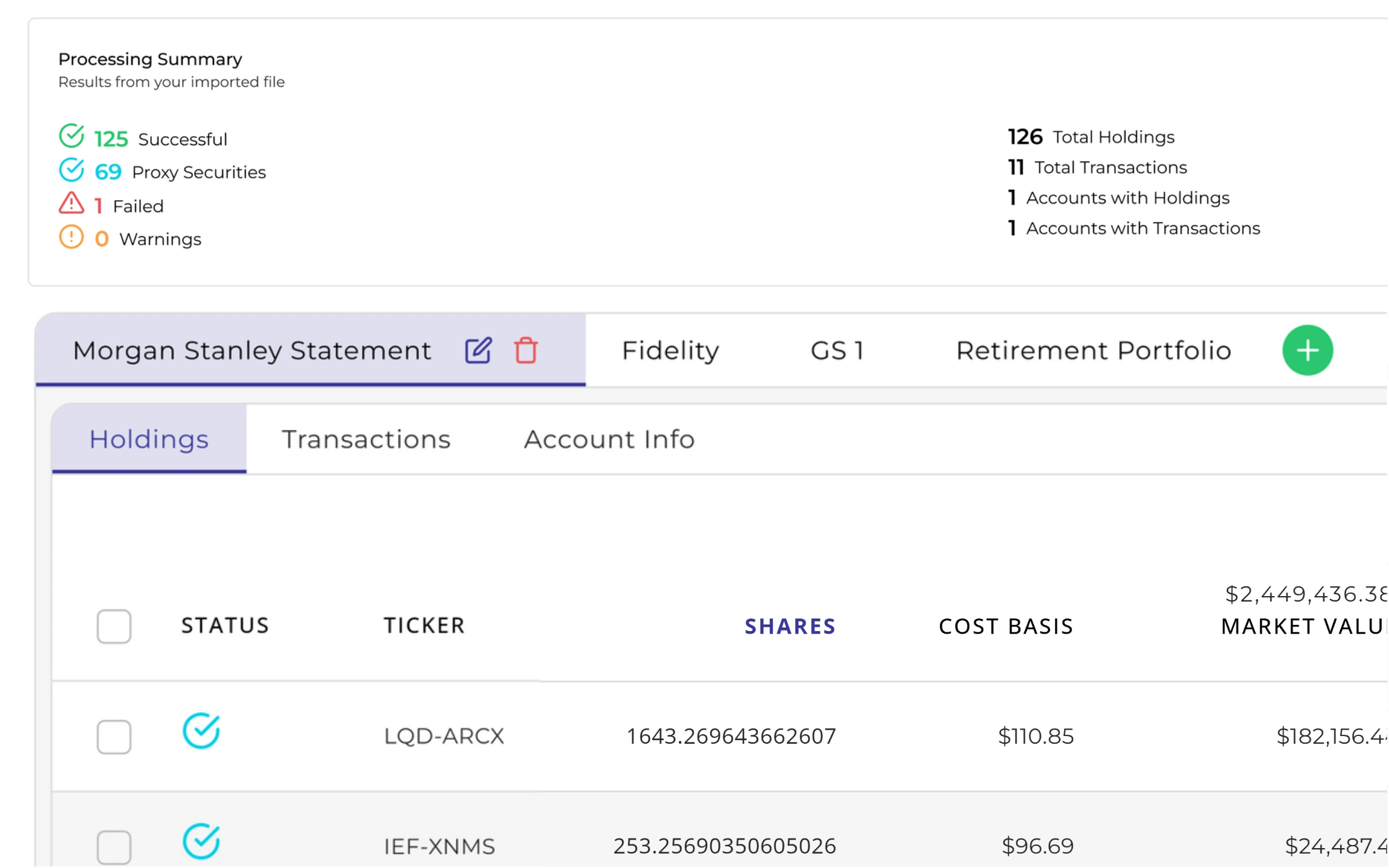Check the LQD-ARCX row checkbox
The height and width of the screenshot is (868, 1389).
tap(114, 737)
